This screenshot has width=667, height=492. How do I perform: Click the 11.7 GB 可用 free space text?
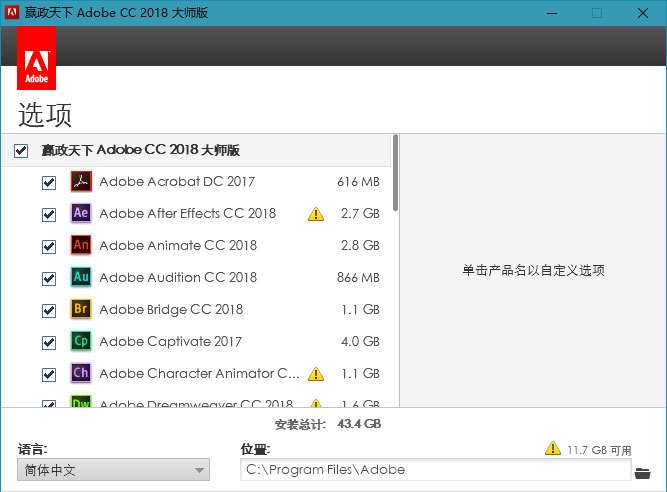coord(599,450)
